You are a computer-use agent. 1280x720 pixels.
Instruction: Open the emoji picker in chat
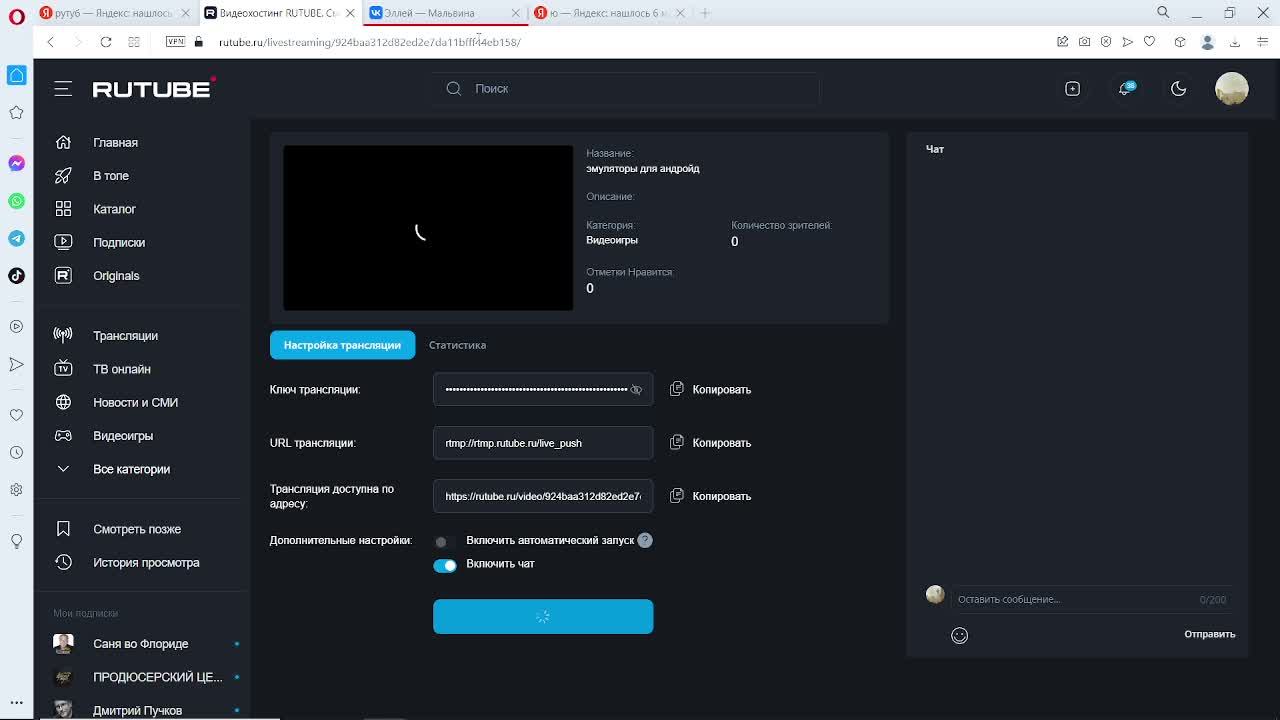959,635
